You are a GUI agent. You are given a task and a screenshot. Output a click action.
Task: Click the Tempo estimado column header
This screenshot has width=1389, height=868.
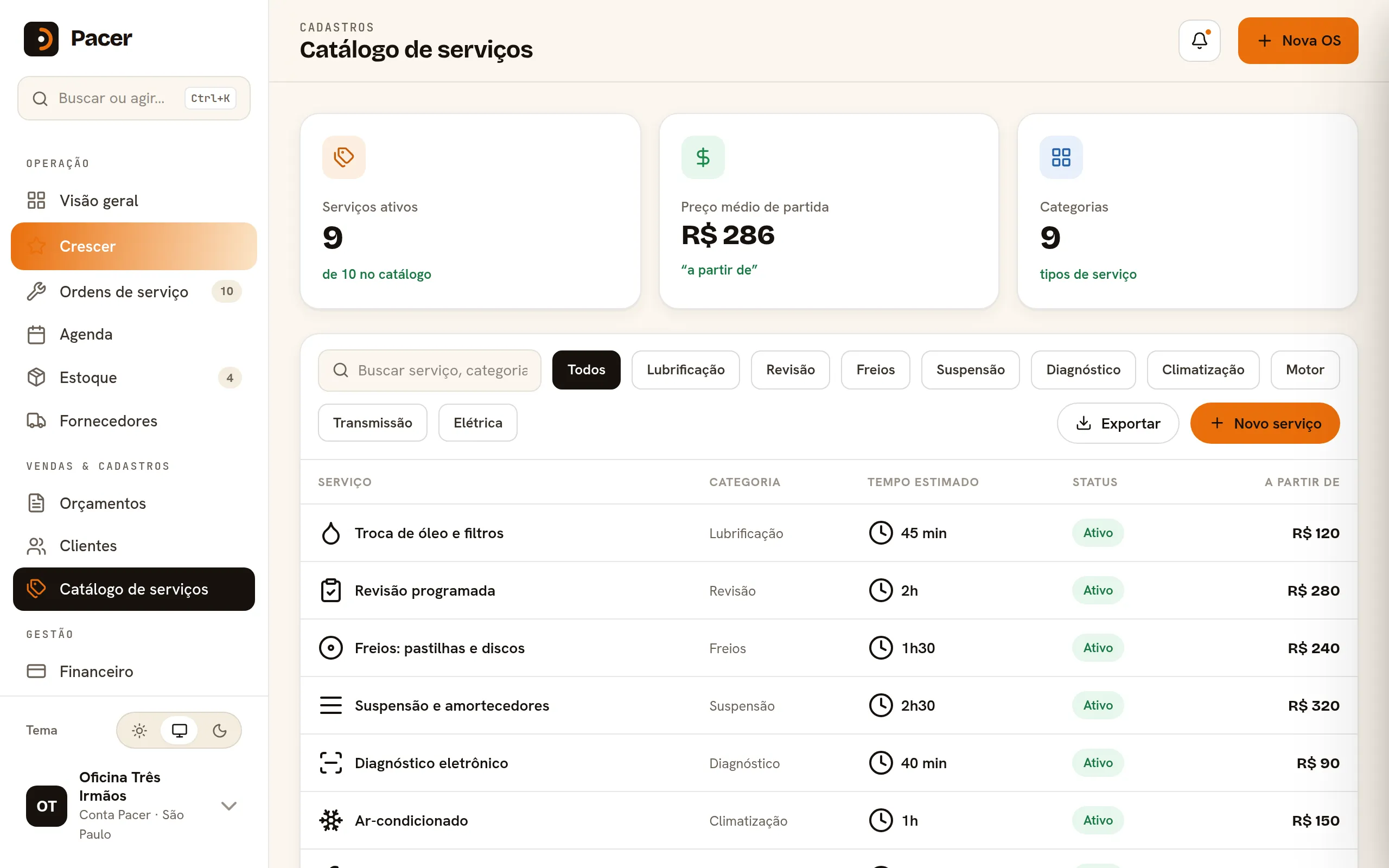click(923, 482)
